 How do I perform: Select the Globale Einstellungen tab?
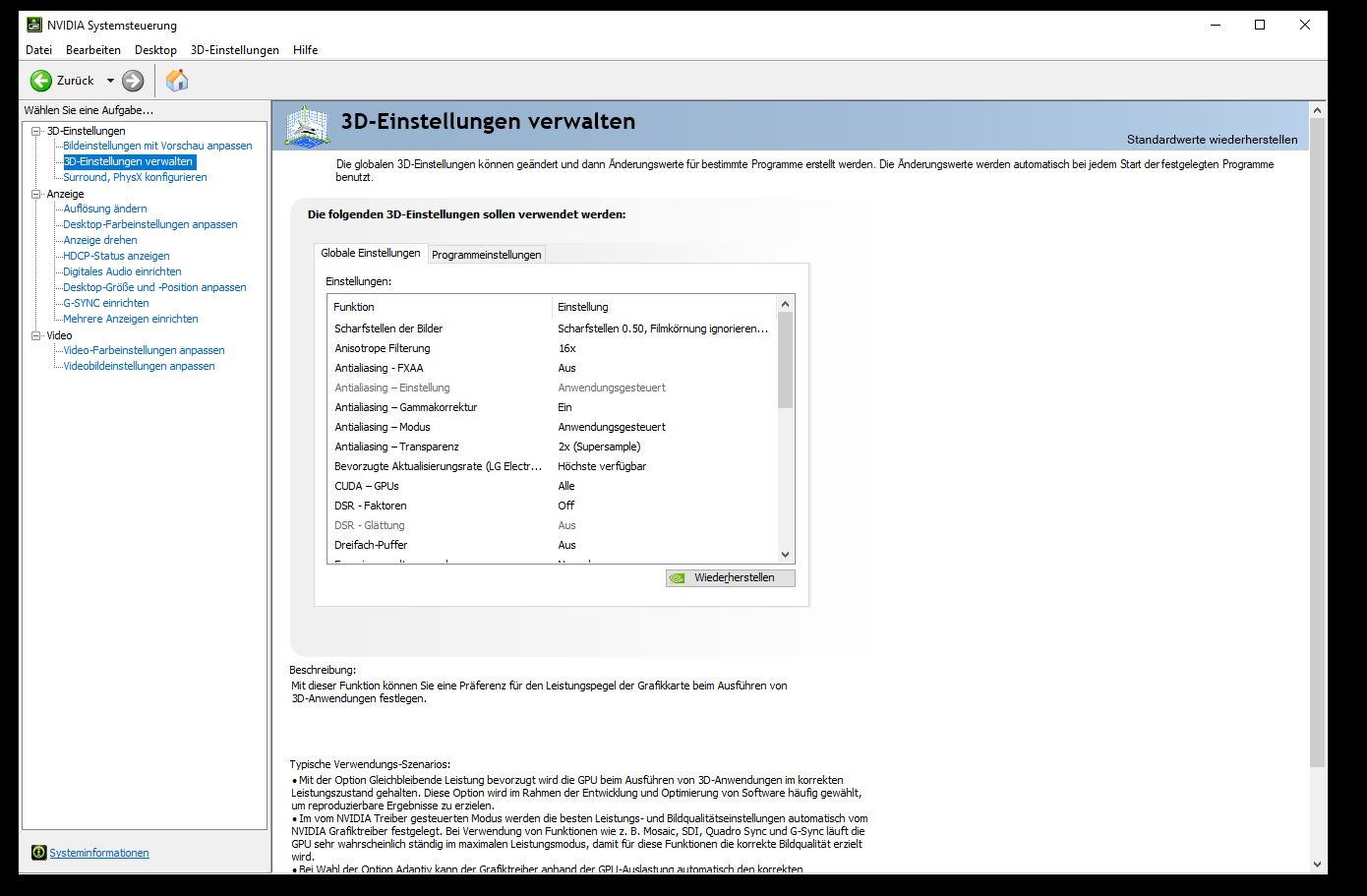click(371, 253)
